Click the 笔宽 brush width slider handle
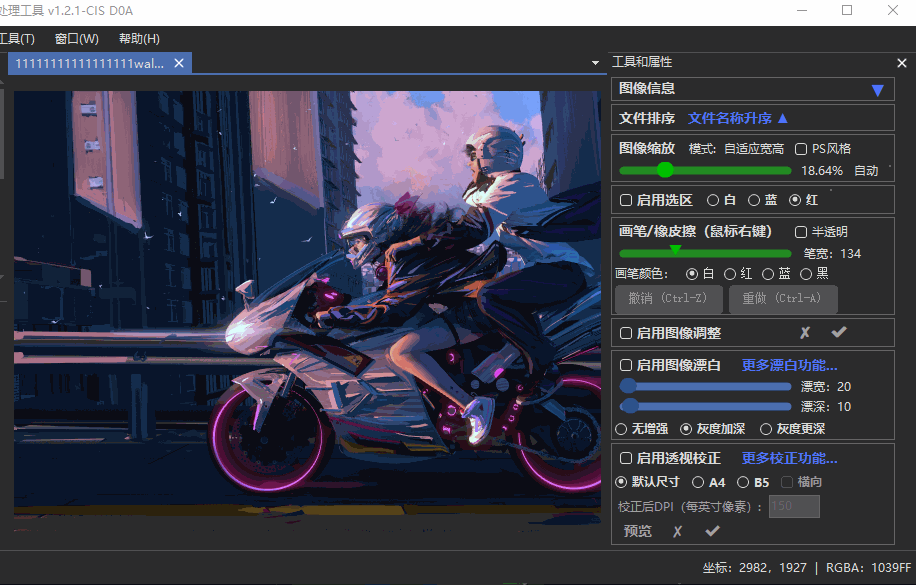This screenshot has height=585, width=916. 675,251
